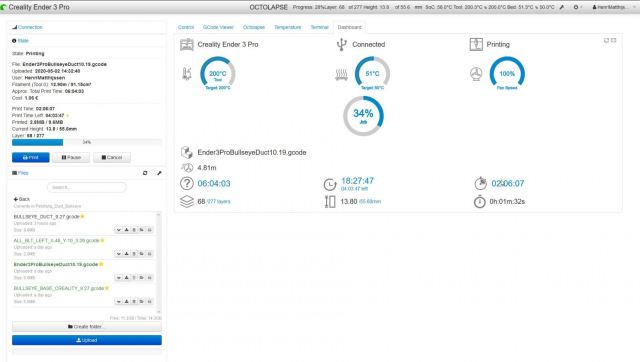The height and width of the screenshot is (362, 640).
Task: Open the Terminal tab
Action: [x=319, y=27]
